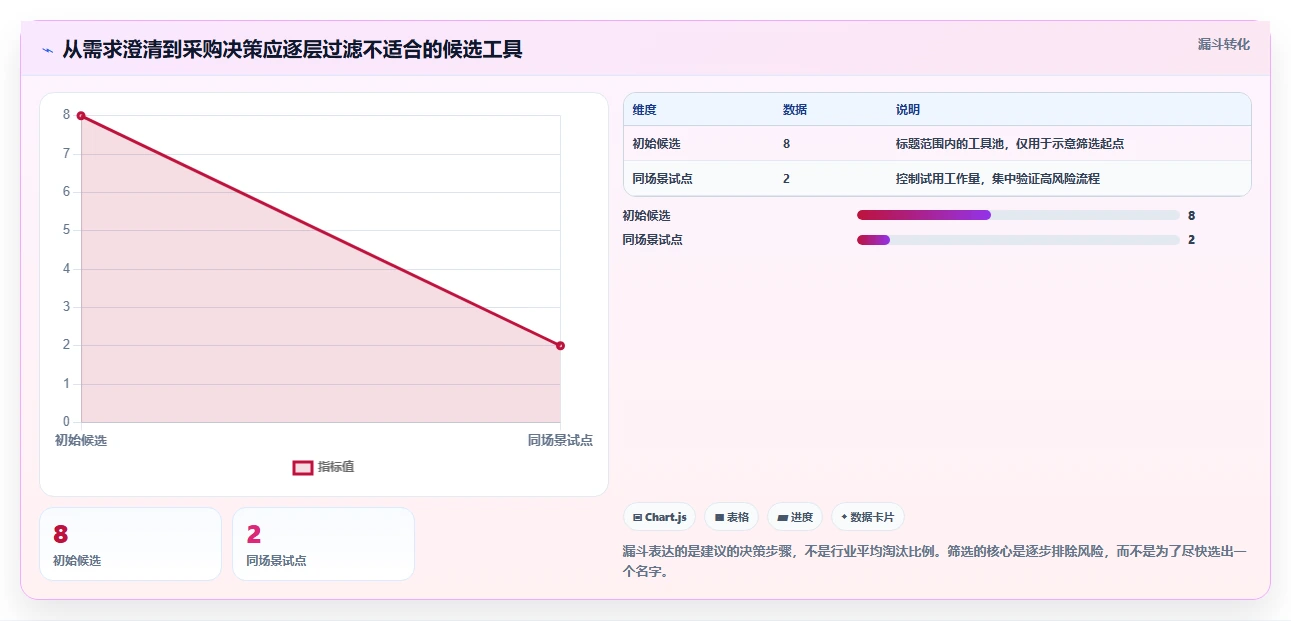Select the 表格 tag chip
1291x621 pixels.
click(731, 517)
